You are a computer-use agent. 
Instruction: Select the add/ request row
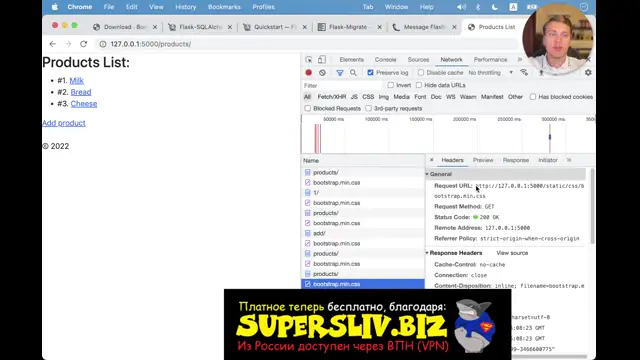pyautogui.click(x=363, y=233)
